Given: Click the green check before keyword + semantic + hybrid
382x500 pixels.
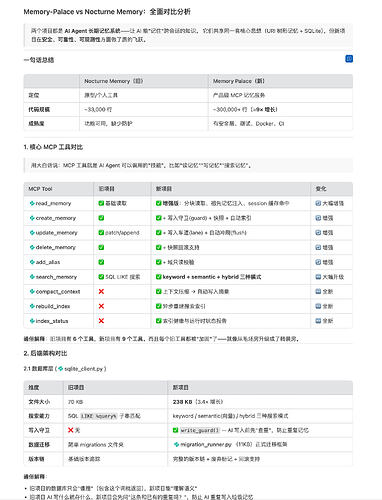Looking at the screenshot, I should [159, 277].
